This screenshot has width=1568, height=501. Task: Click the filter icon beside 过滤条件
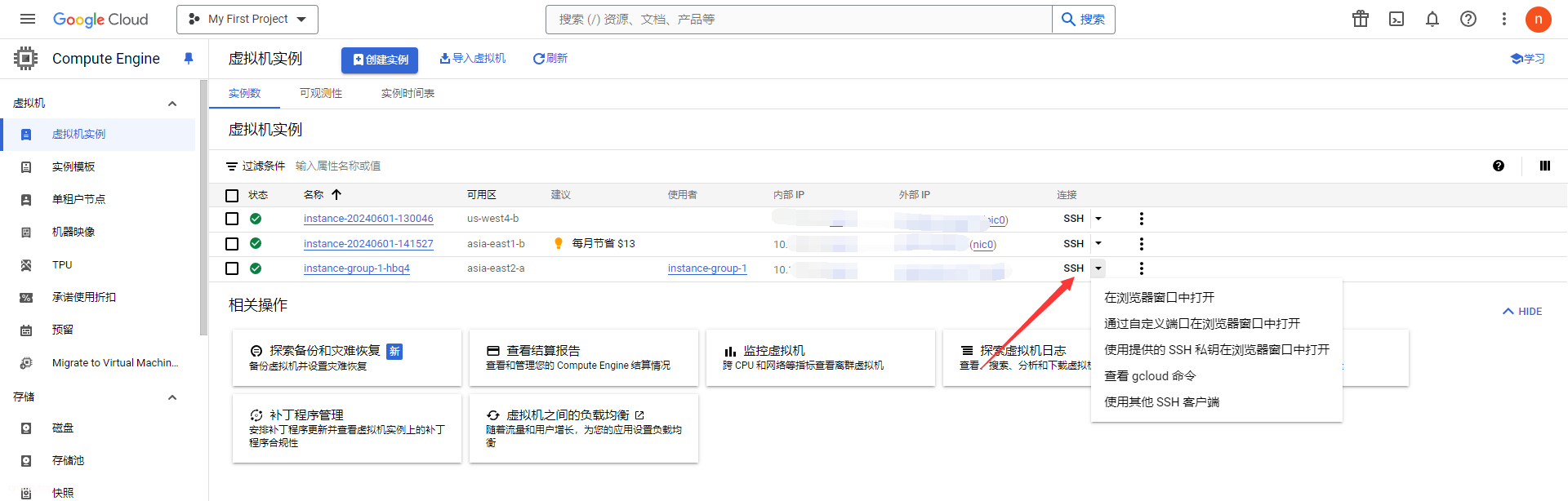point(232,166)
